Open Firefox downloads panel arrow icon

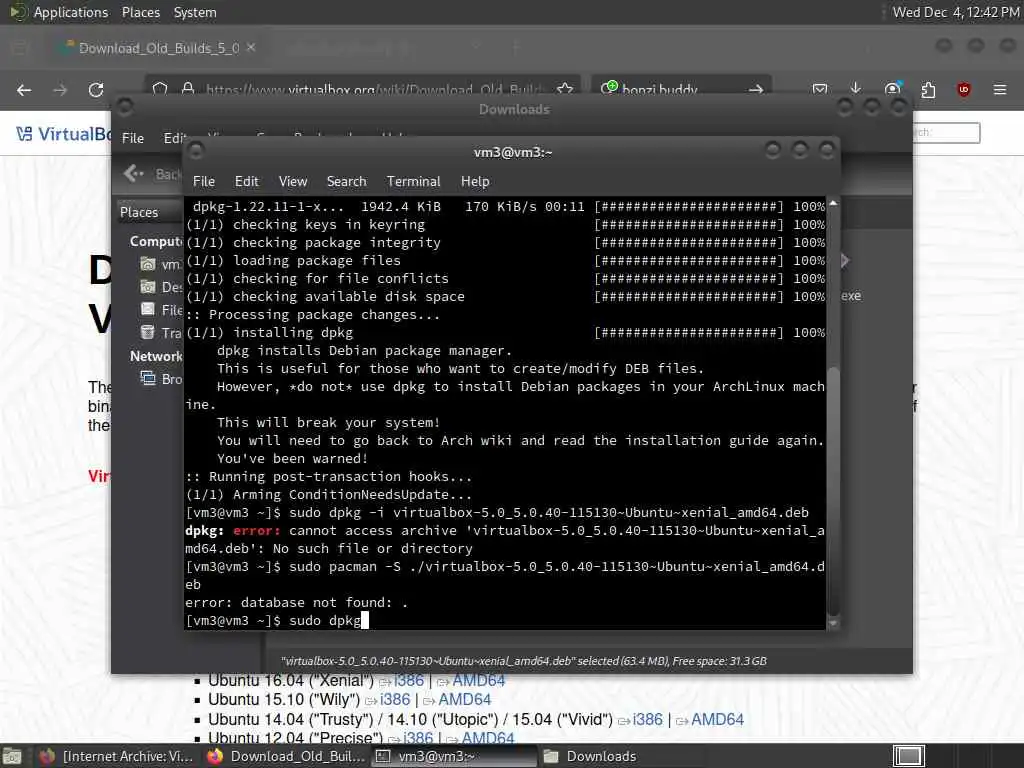point(856,89)
